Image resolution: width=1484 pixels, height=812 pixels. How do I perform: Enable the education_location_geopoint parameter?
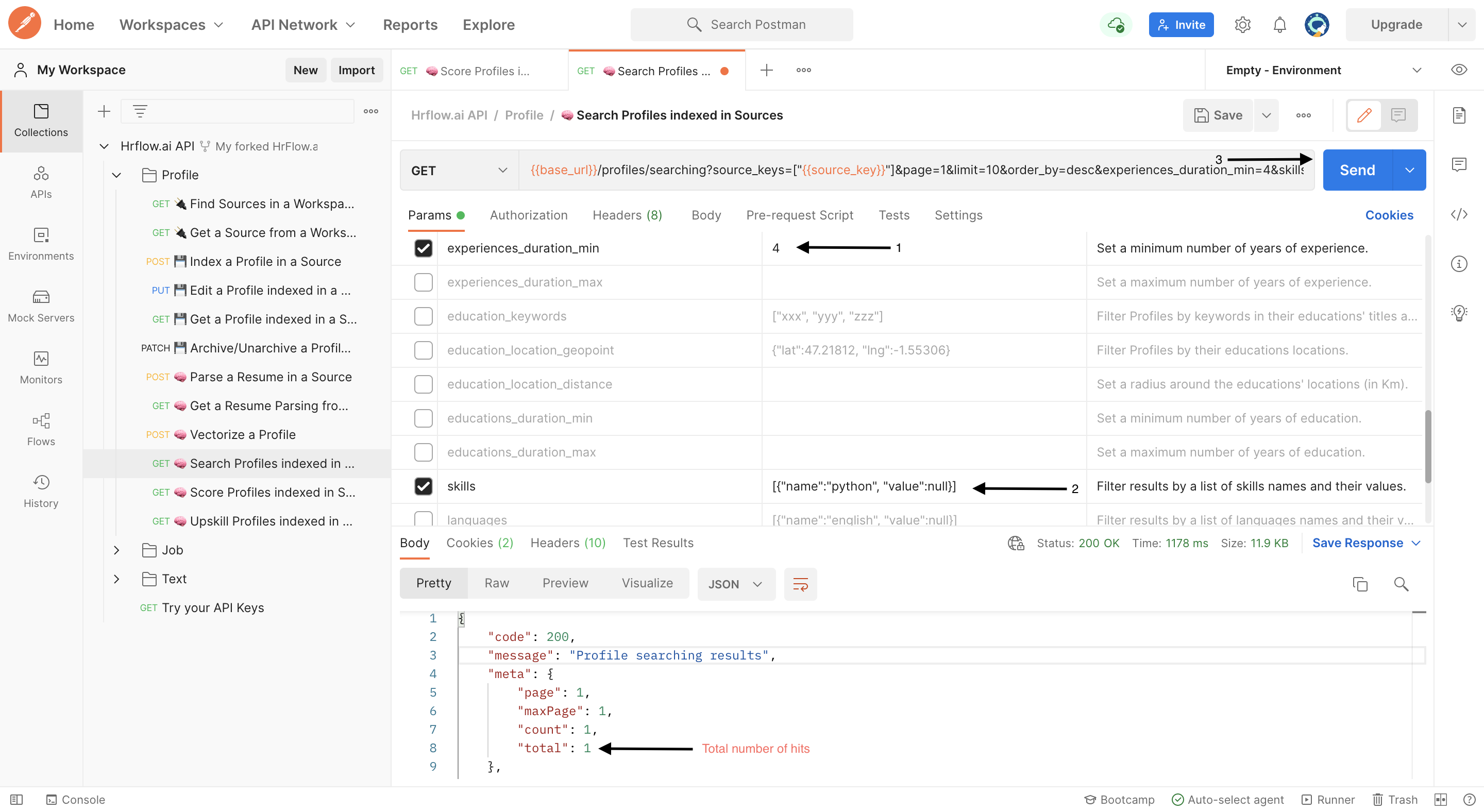[424, 350]
